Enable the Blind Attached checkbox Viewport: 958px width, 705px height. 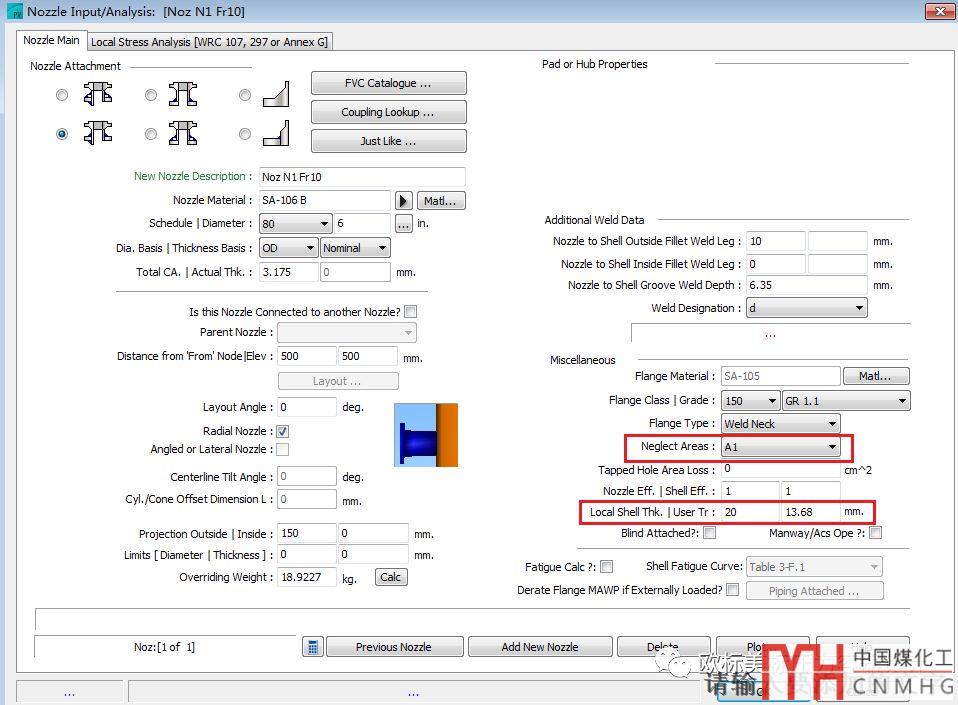click(709, 533)
